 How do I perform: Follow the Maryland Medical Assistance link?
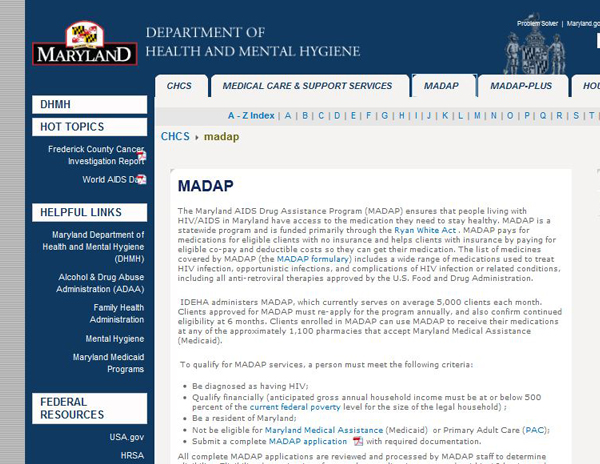point(324,430)
